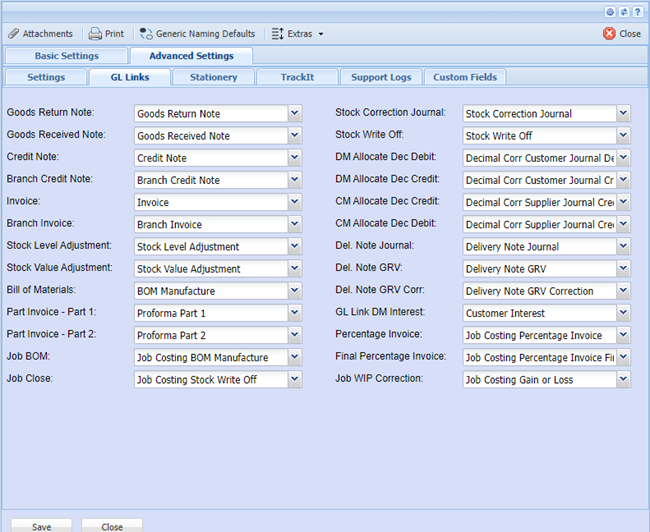
Task: Open the Branch Invoice dropdown arrow
Action: coord(294,225)
